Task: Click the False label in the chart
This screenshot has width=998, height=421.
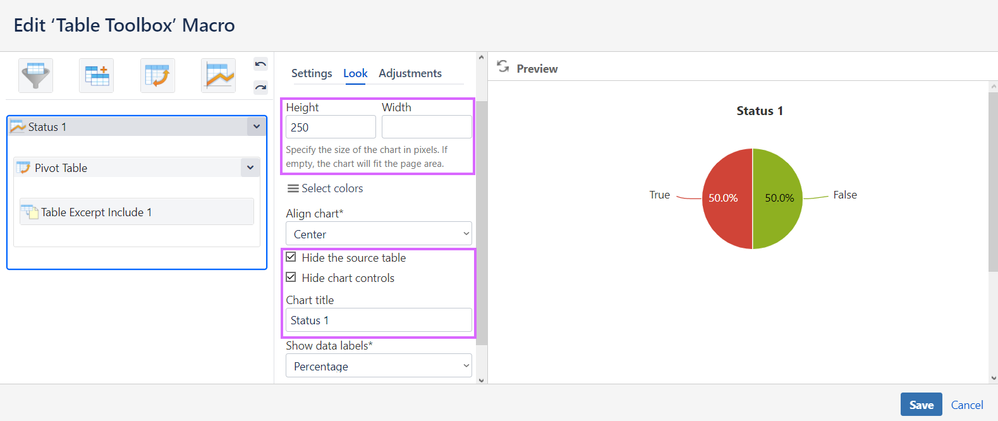Action: pos(845,195)
